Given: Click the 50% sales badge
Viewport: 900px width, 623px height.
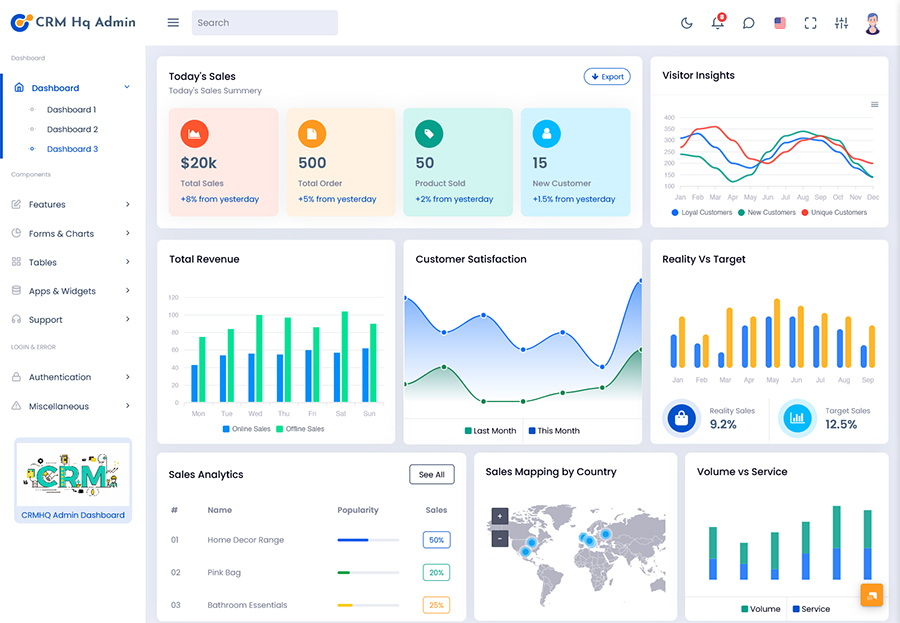Looking at the screenshot, I should [436, 540].
